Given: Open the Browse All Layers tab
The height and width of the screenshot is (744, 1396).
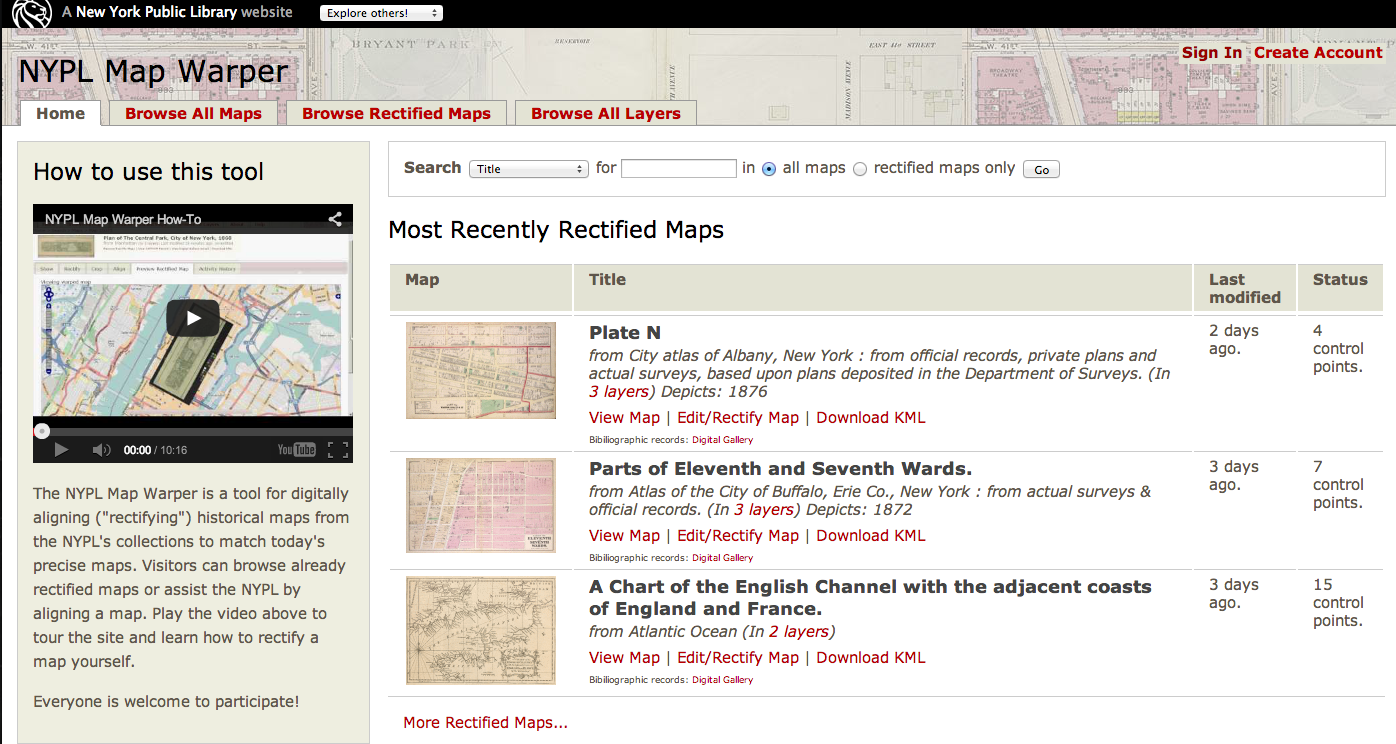Looking at the screenshot, I should point(606,113).
